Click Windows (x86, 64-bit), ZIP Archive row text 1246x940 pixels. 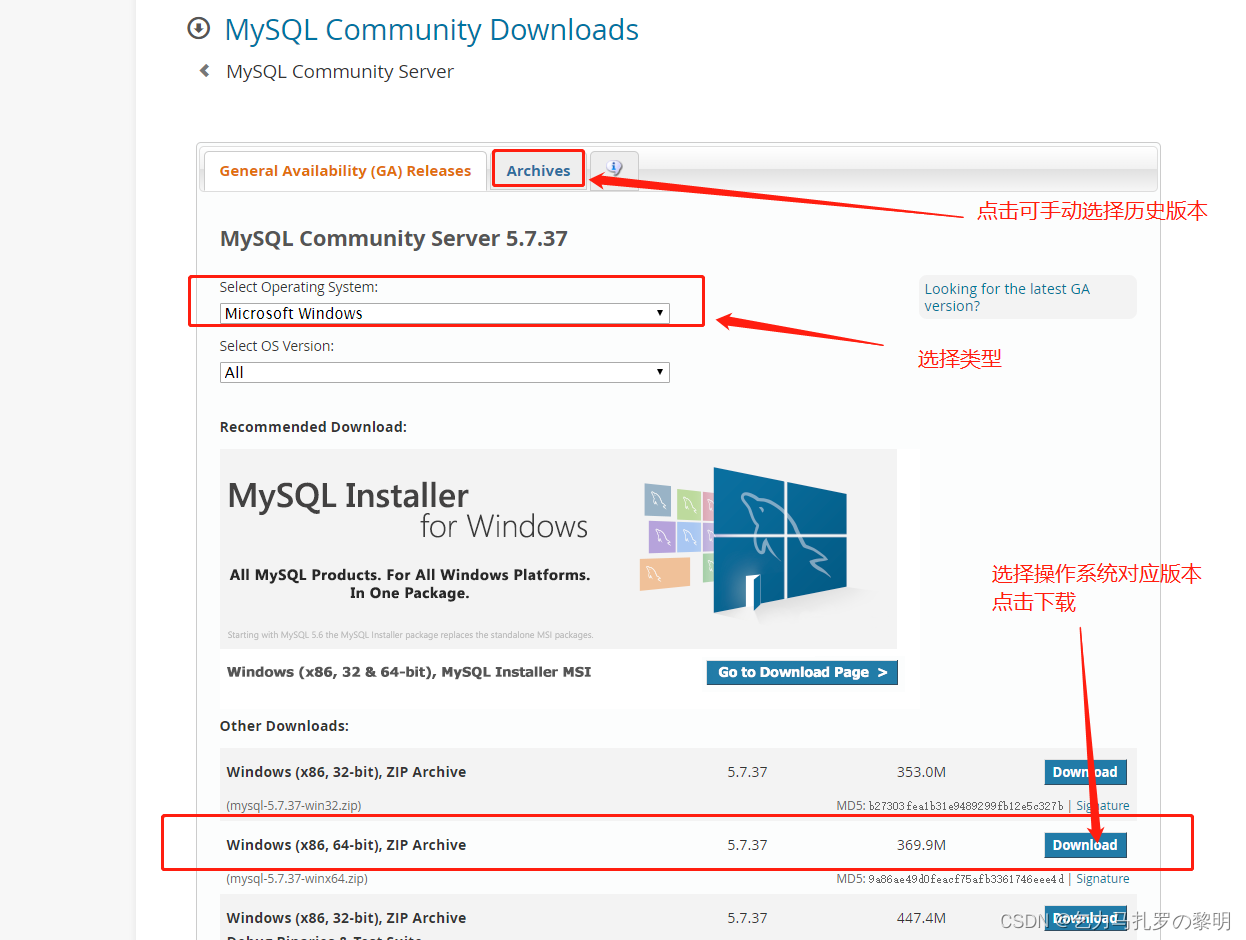(346, 845)
